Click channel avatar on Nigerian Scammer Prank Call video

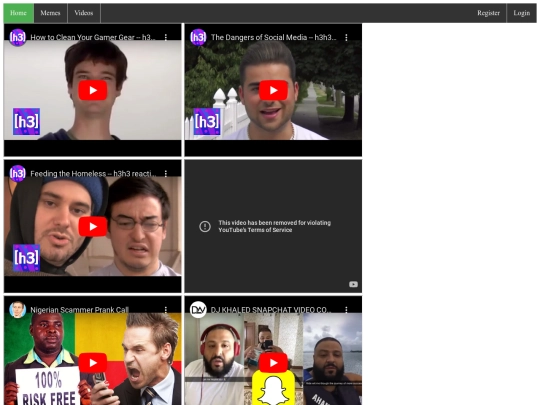click(18, 310)
